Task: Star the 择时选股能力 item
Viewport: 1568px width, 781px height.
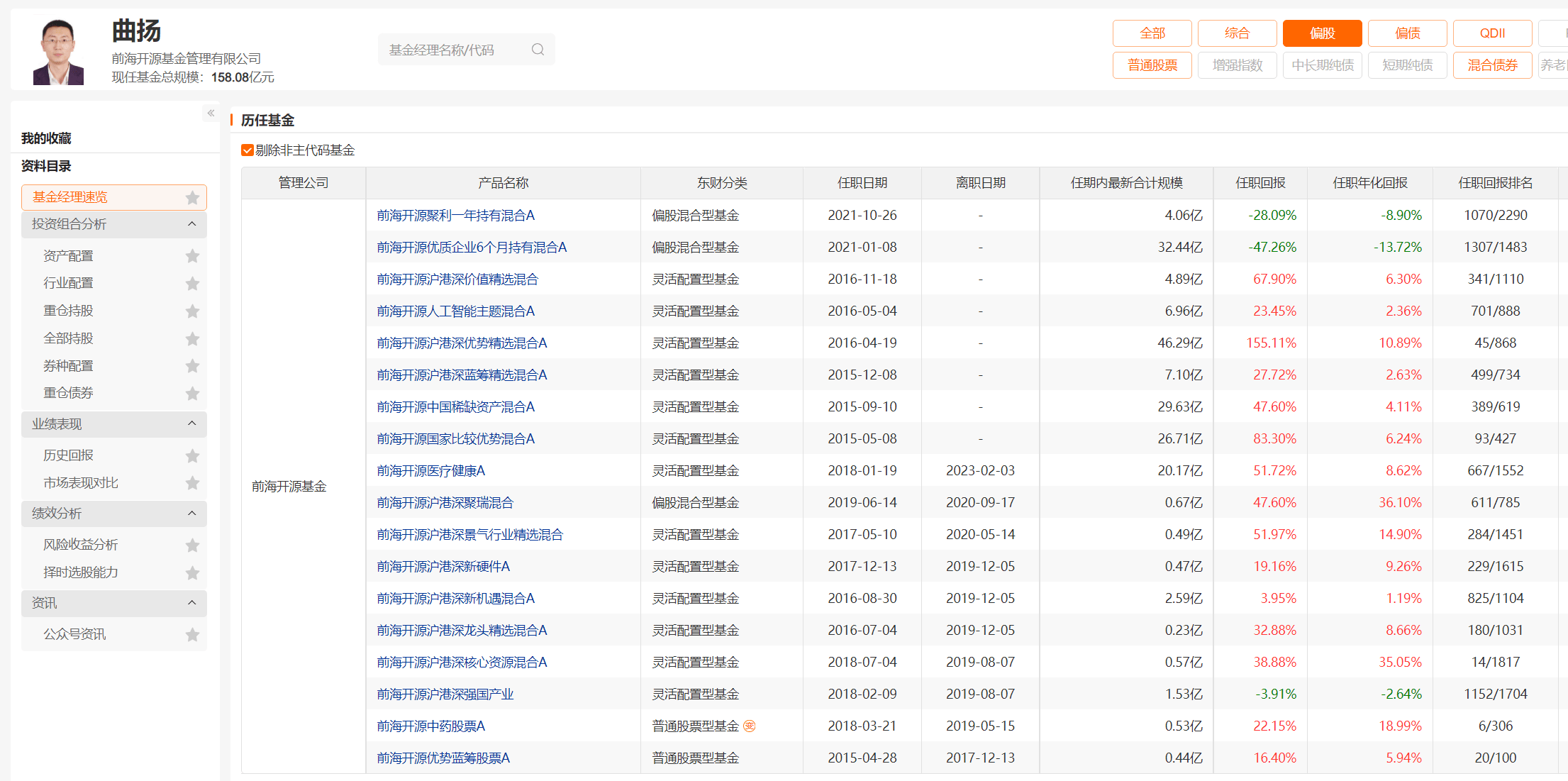Action: point(192,573)
